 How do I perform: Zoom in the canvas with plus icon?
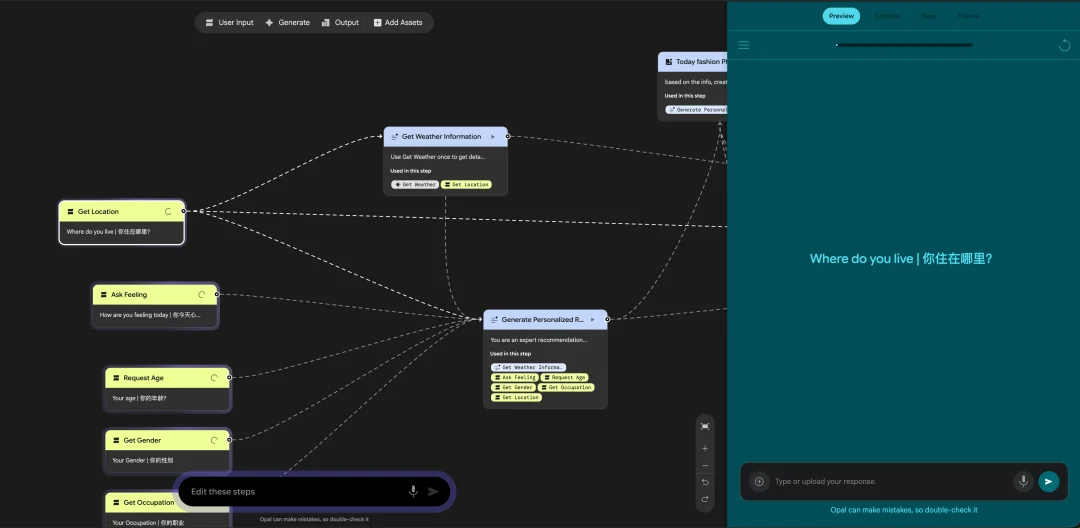705,449
